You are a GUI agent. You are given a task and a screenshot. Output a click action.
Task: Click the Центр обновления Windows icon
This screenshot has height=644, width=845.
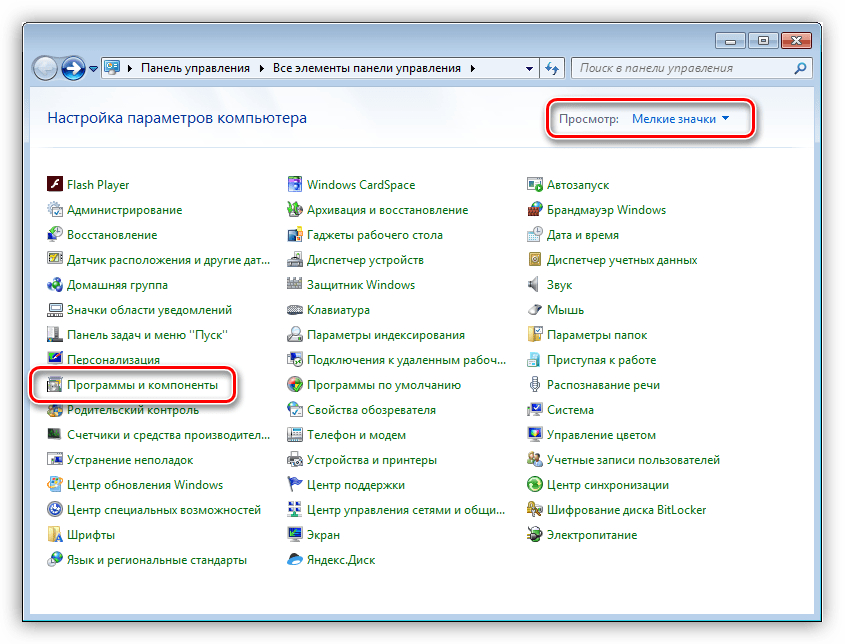pos(55,484)
